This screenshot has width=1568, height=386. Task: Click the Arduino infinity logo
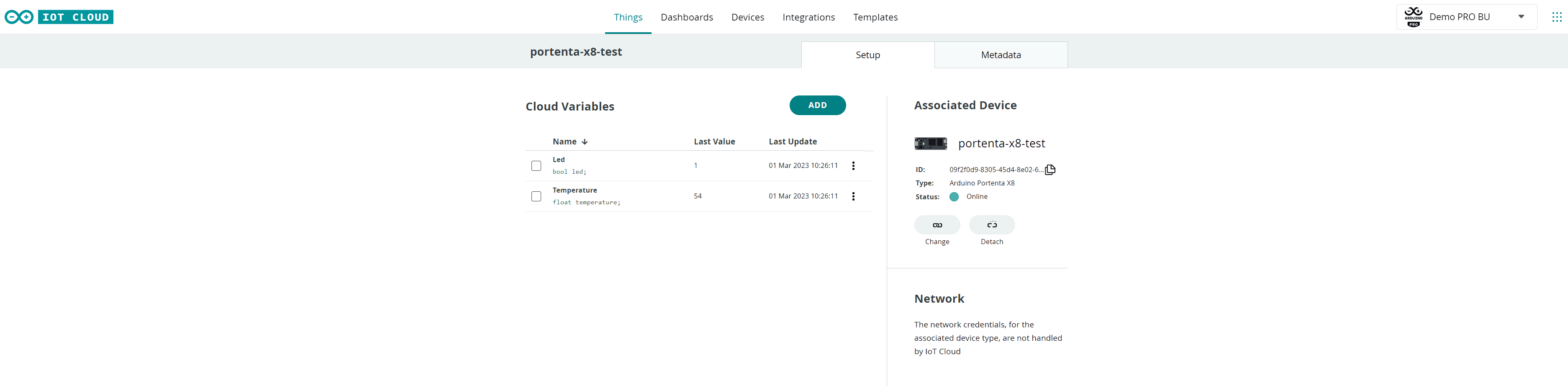click(x=19, y=17)
